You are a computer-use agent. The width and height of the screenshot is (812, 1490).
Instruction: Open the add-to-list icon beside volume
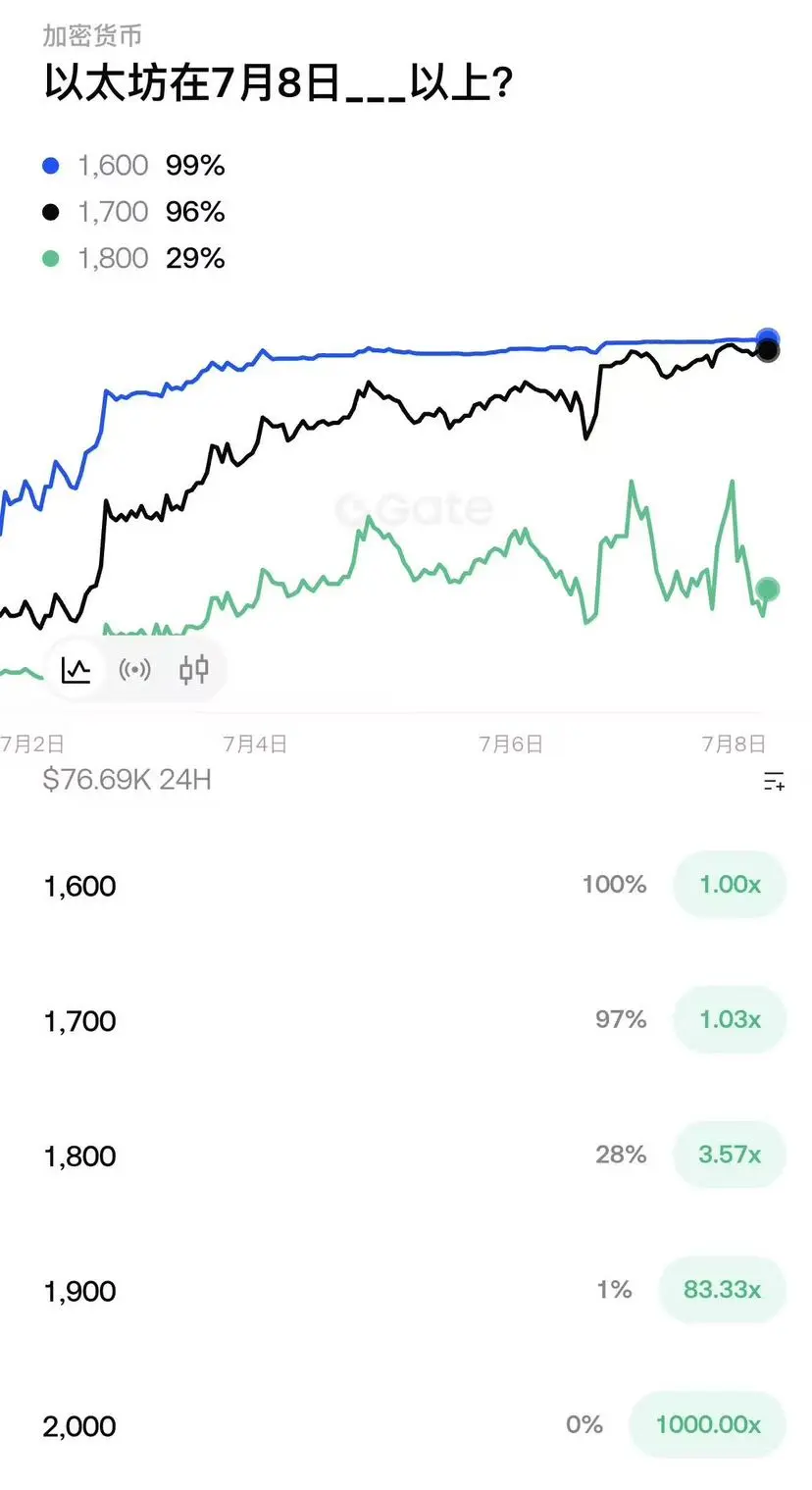pos(774,781)
